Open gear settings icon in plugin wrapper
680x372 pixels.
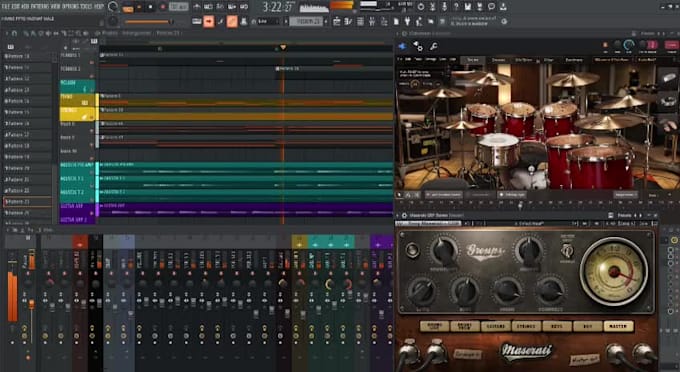(418, 46)
